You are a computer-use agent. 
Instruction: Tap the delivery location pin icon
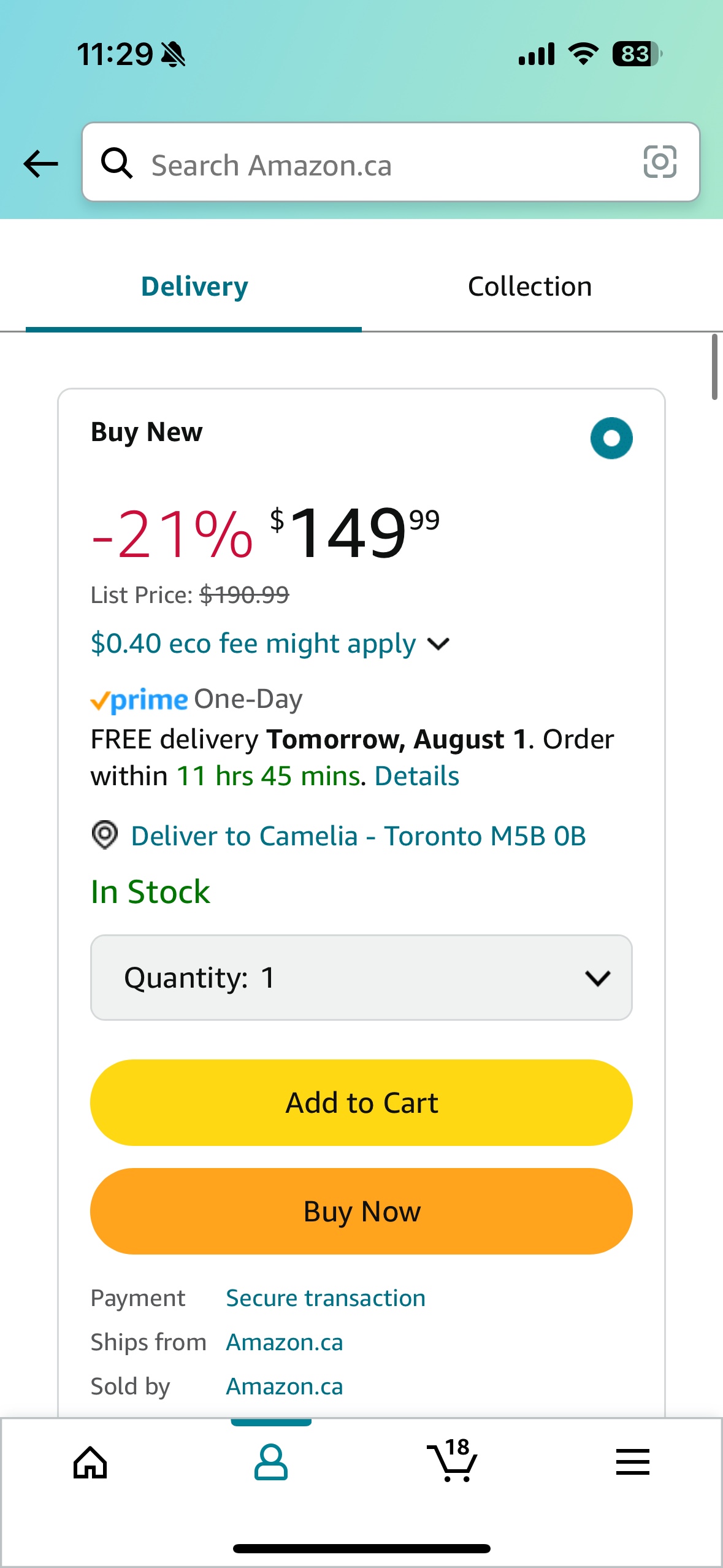(105, 835)
